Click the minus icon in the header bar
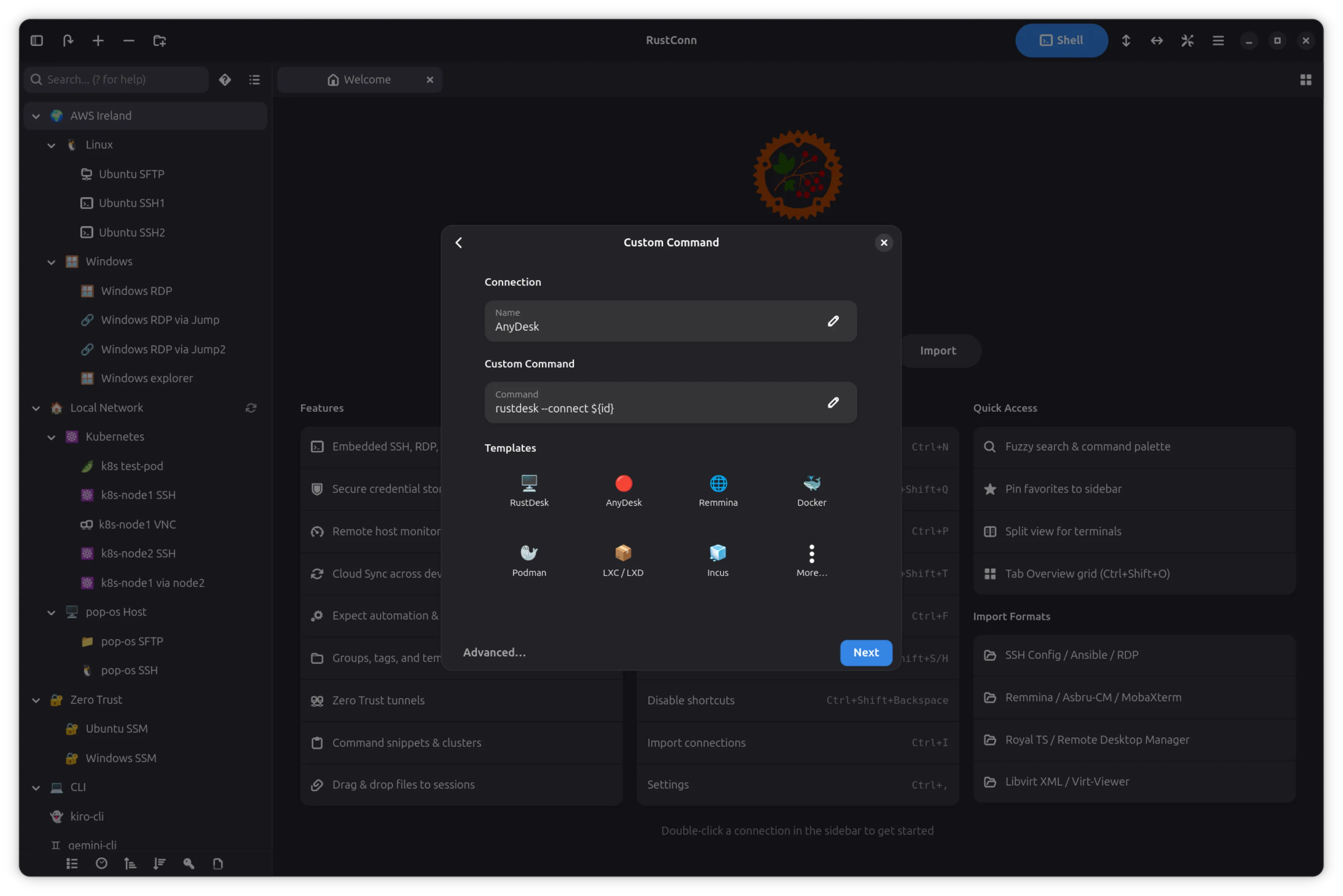This screenshot has width=1343, height=896. (129, 41)
